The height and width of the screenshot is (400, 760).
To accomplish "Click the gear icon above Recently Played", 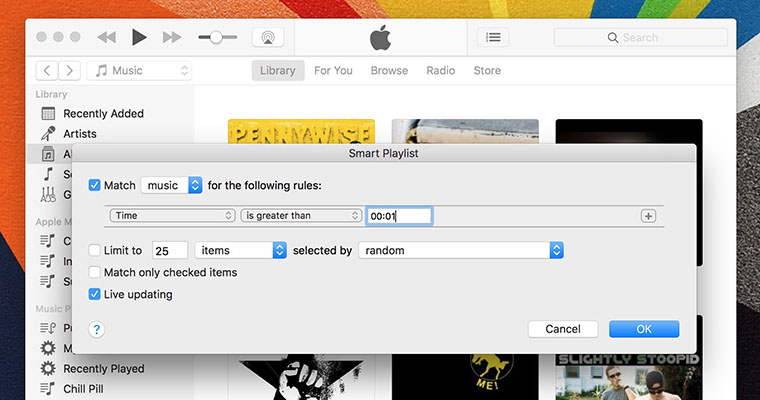I will point(48,349).
